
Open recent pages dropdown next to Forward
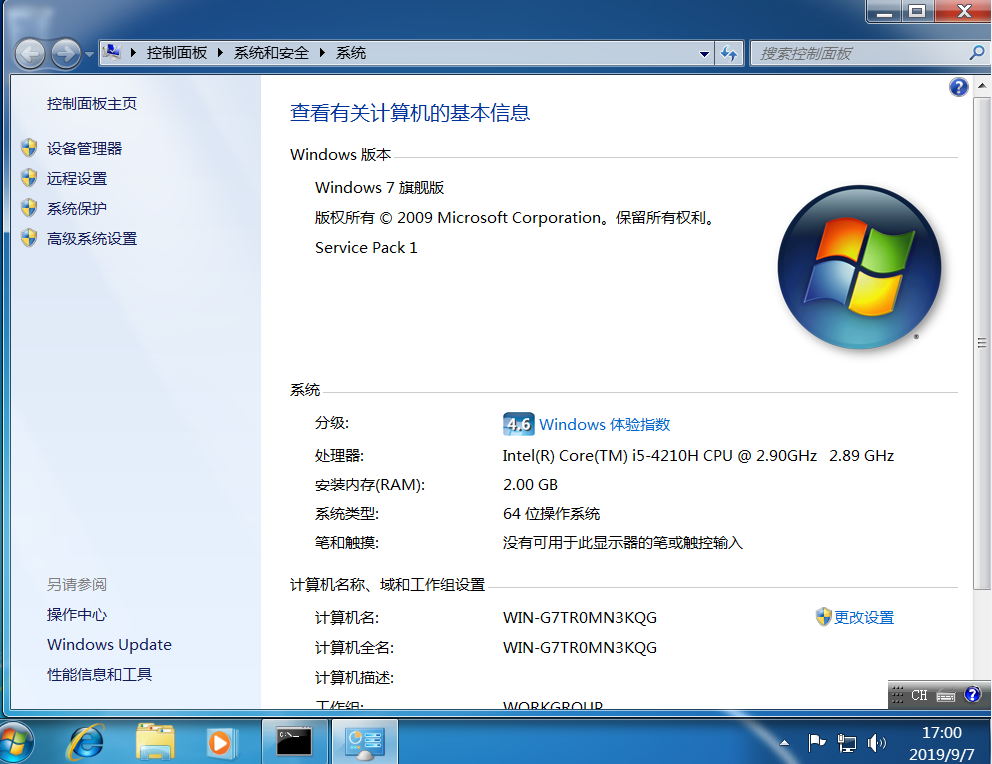click(x=89, y=54)
